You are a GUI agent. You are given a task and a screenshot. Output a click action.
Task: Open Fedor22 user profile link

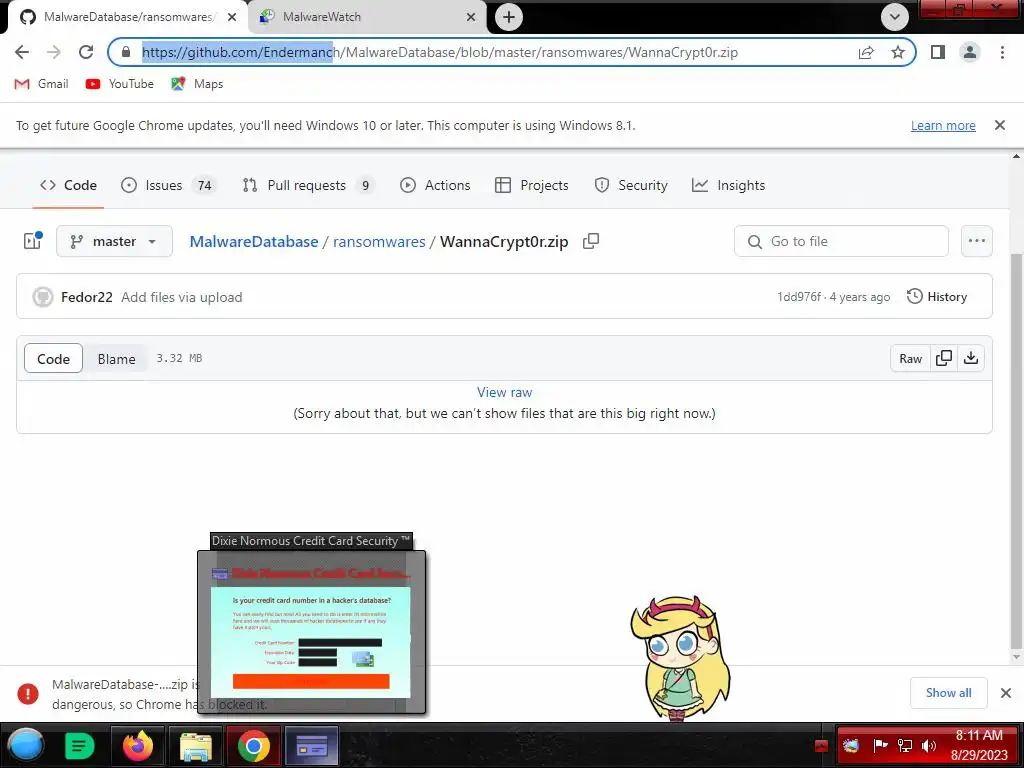(87, 297)
